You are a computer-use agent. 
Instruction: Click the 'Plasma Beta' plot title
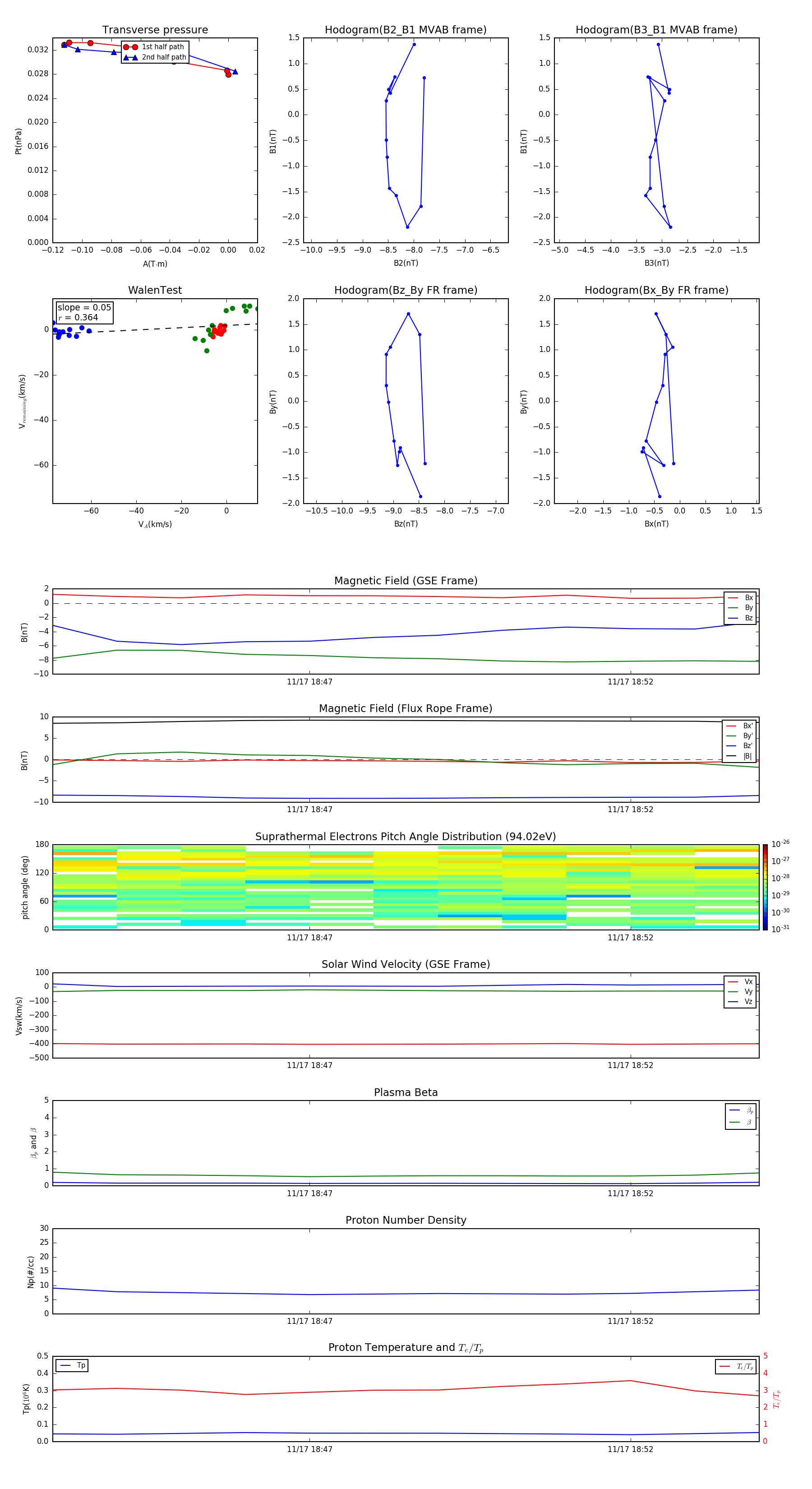pos(406,1092)
